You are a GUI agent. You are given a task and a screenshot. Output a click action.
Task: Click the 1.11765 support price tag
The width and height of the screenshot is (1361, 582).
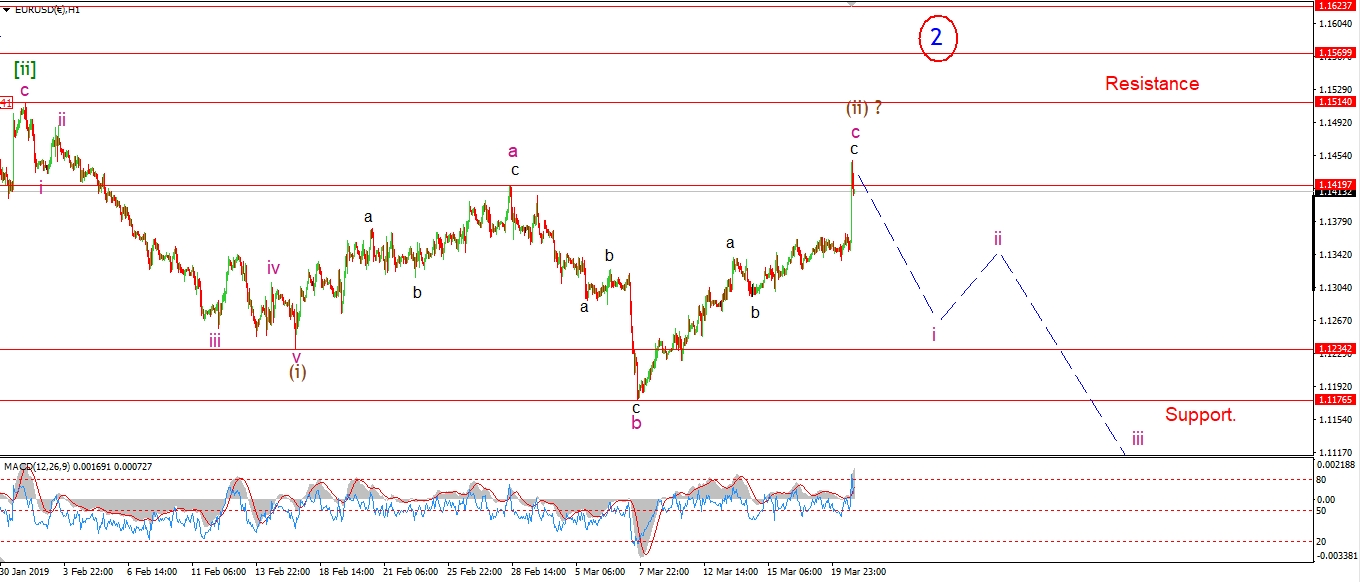(x=1336, y=400)
